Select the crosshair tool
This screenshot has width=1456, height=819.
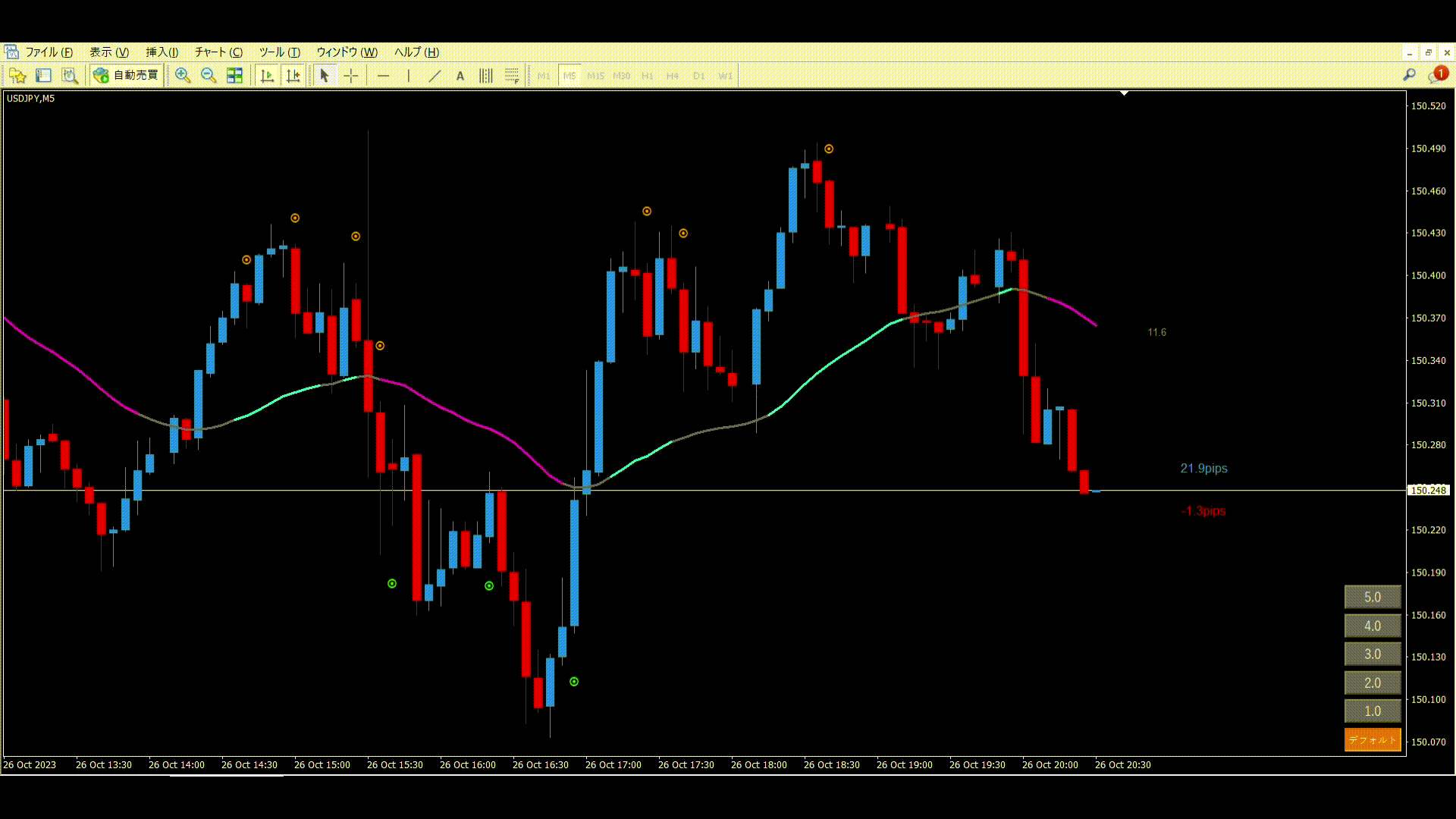(351, 75)
